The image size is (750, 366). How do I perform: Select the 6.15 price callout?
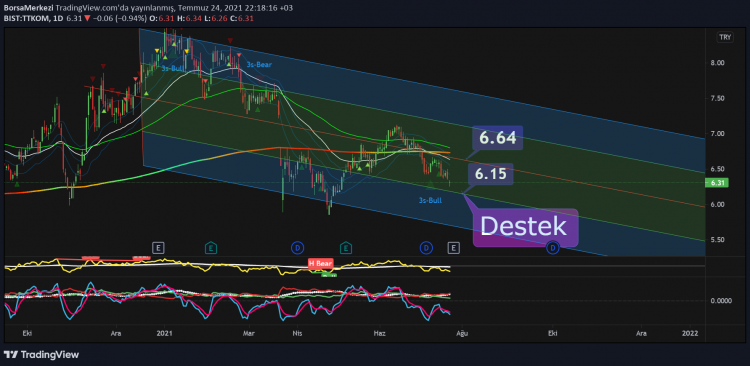pos(491,174)
